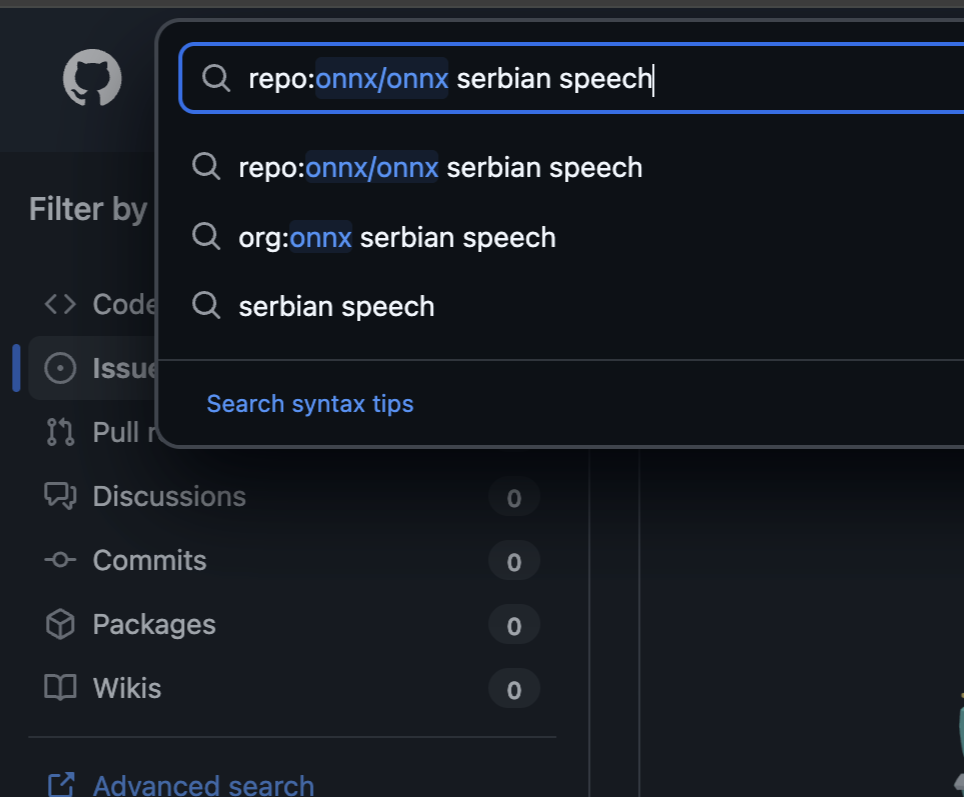
Task: Click the Discussions speech bubbles icon
Action: [60, 496]
